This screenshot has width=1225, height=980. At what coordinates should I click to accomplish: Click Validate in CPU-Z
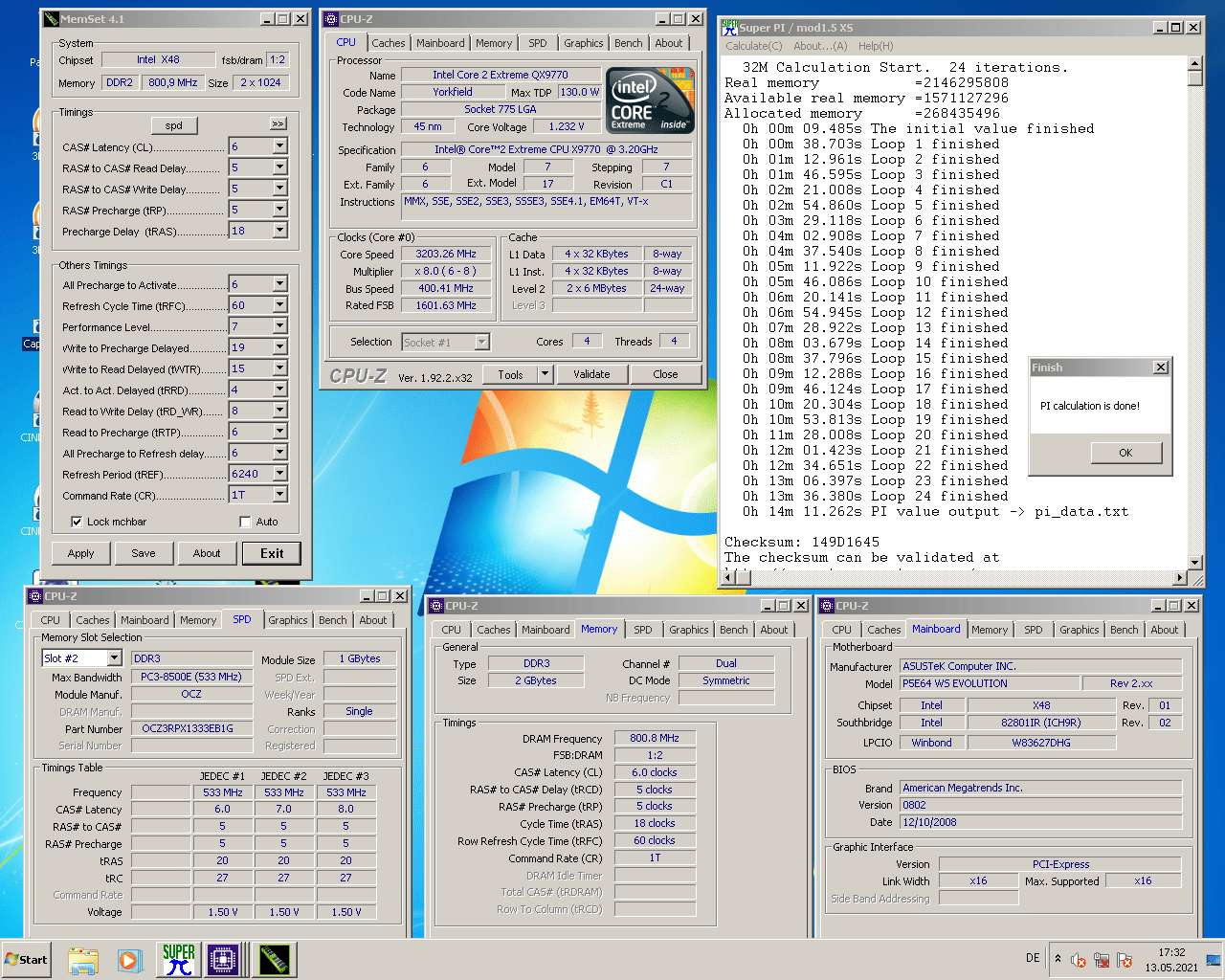click(x=591, y=374)
